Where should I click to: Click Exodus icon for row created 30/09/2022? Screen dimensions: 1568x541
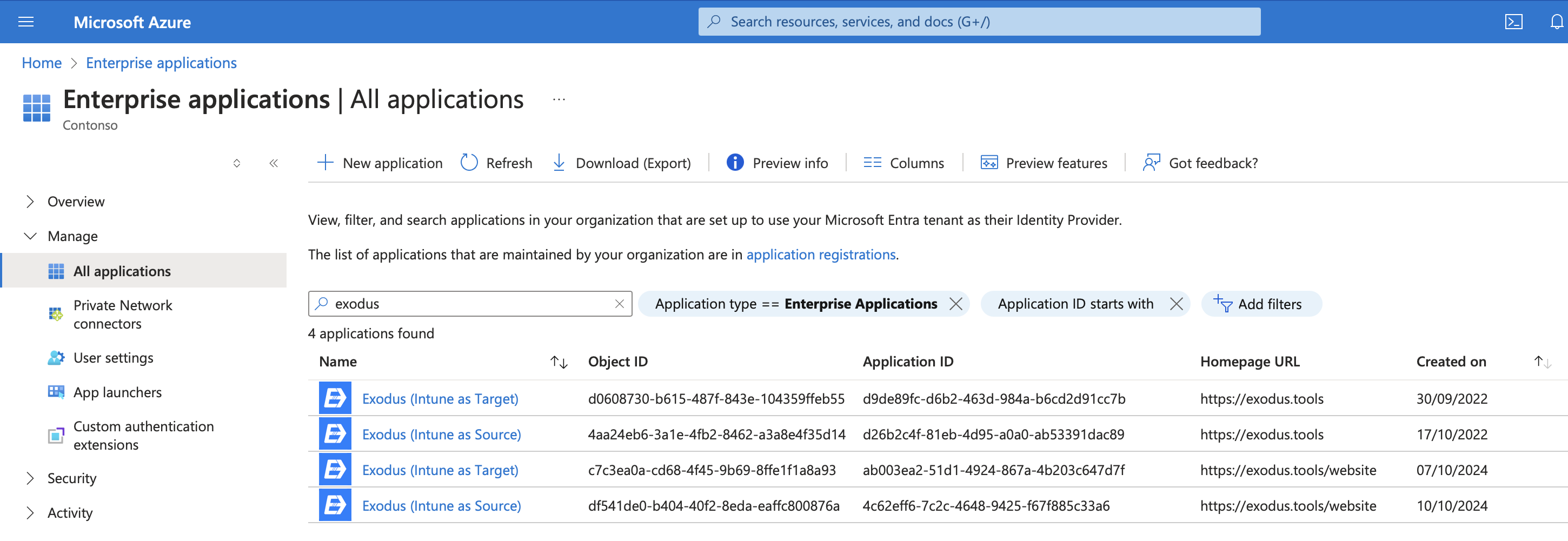[x=335, y=399]
